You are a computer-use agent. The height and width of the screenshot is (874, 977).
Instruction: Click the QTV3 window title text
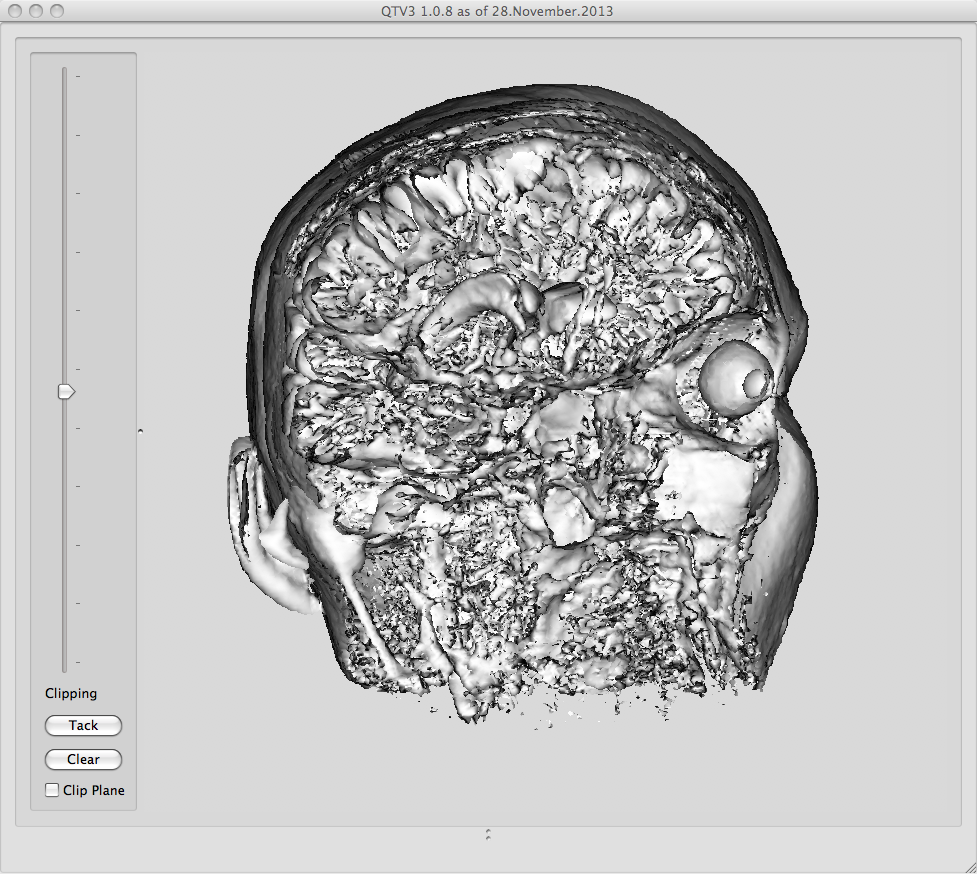click(x=488, y=11)
